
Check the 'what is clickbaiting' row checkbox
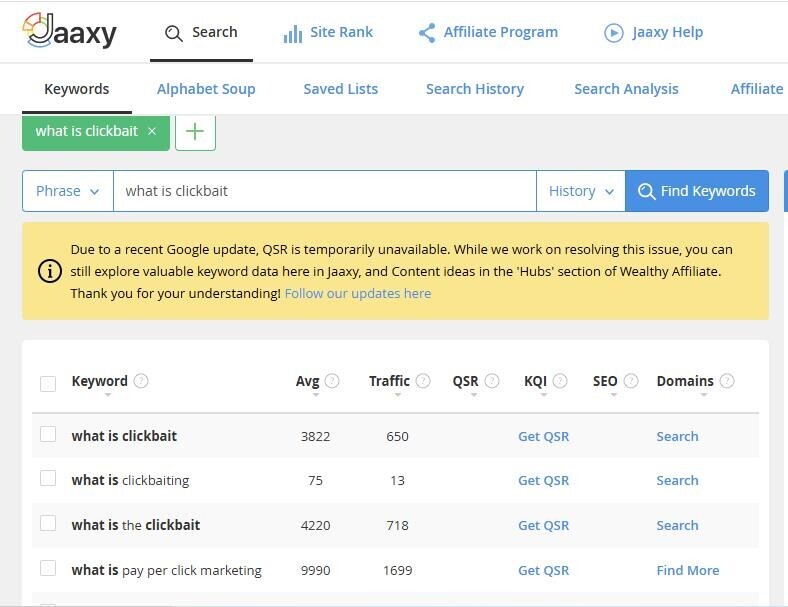(x=48, y=479)
